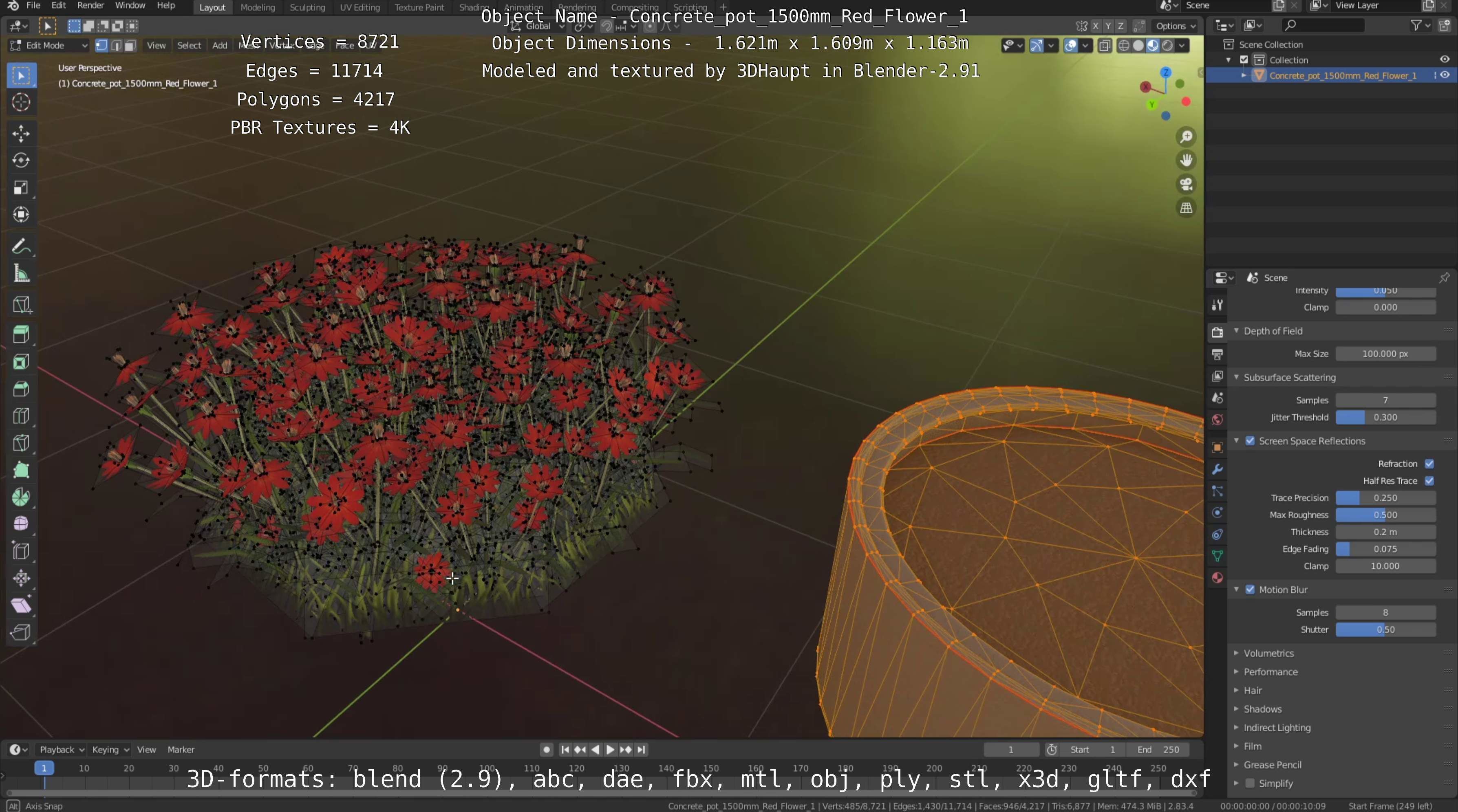The height and width of the screenshot is (812, 1458).
Task: Open the Output properties tab
Action: (1218, 354)
